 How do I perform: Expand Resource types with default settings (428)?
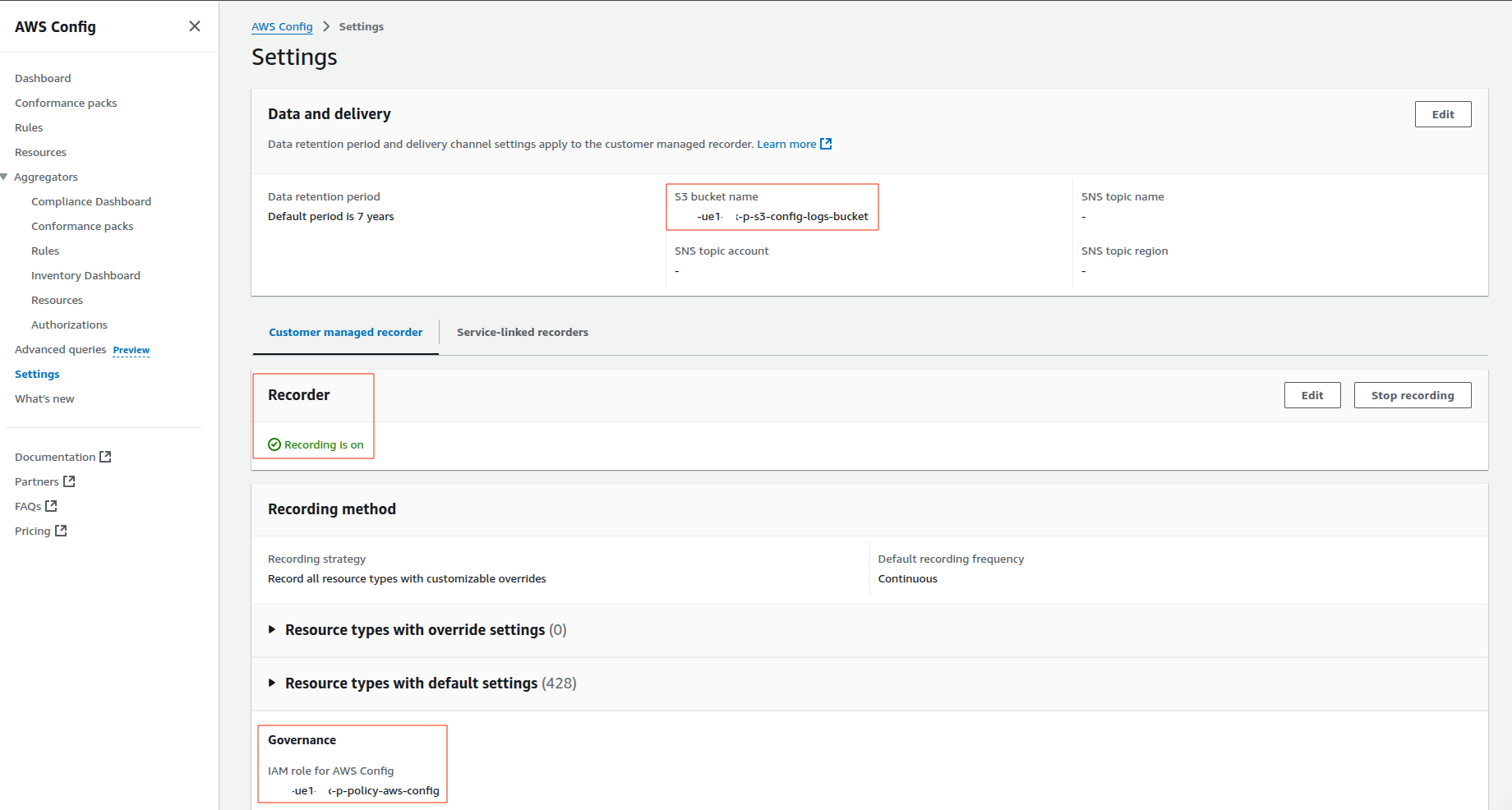tap(272, 683)
